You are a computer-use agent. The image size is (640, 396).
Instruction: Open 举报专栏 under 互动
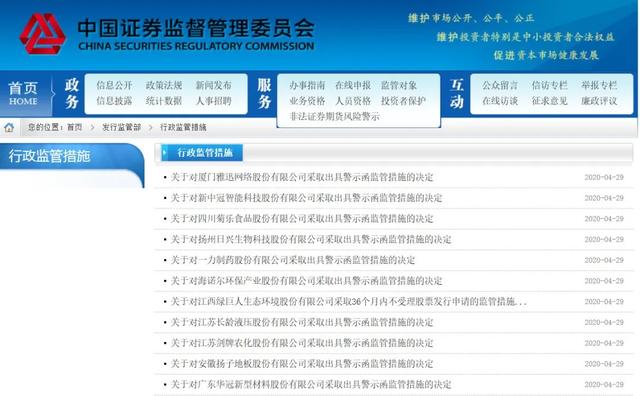click(599, 85)
